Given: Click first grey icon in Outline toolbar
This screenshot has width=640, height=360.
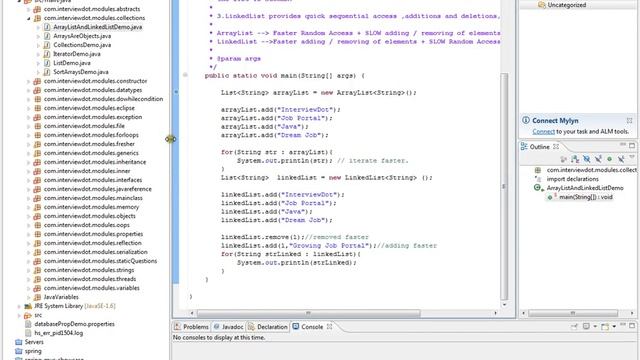Looking at the screenshot, I should (564, 159).
